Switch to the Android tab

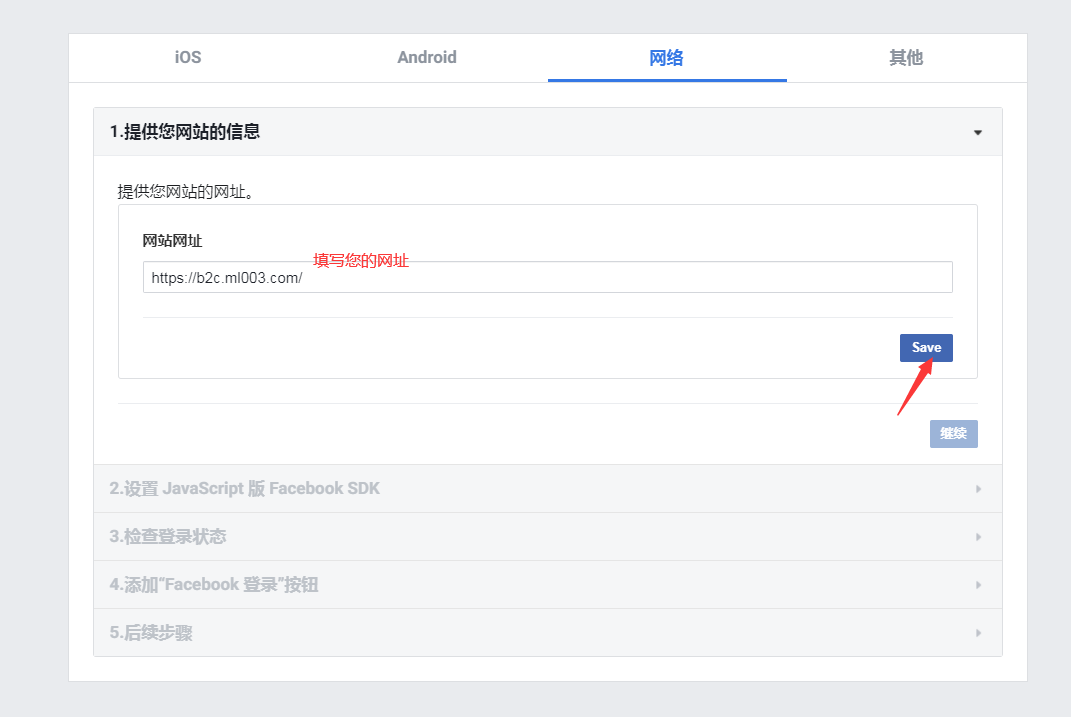coord(427,57)
